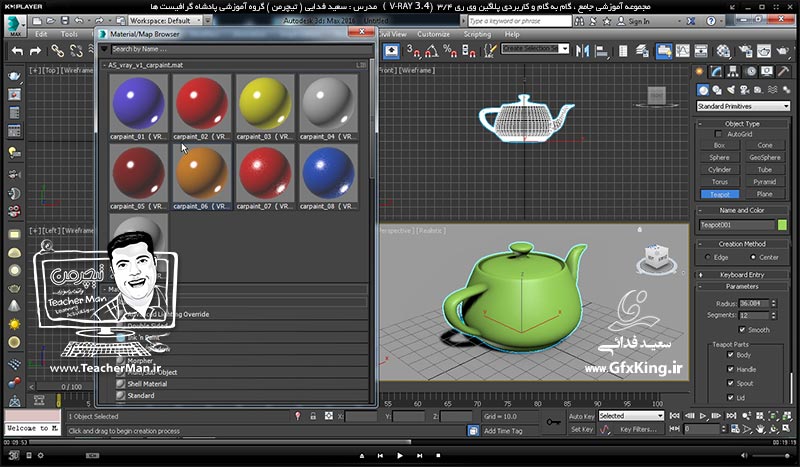Select the carpaint_08 material thumbnail

click(329, 177)
